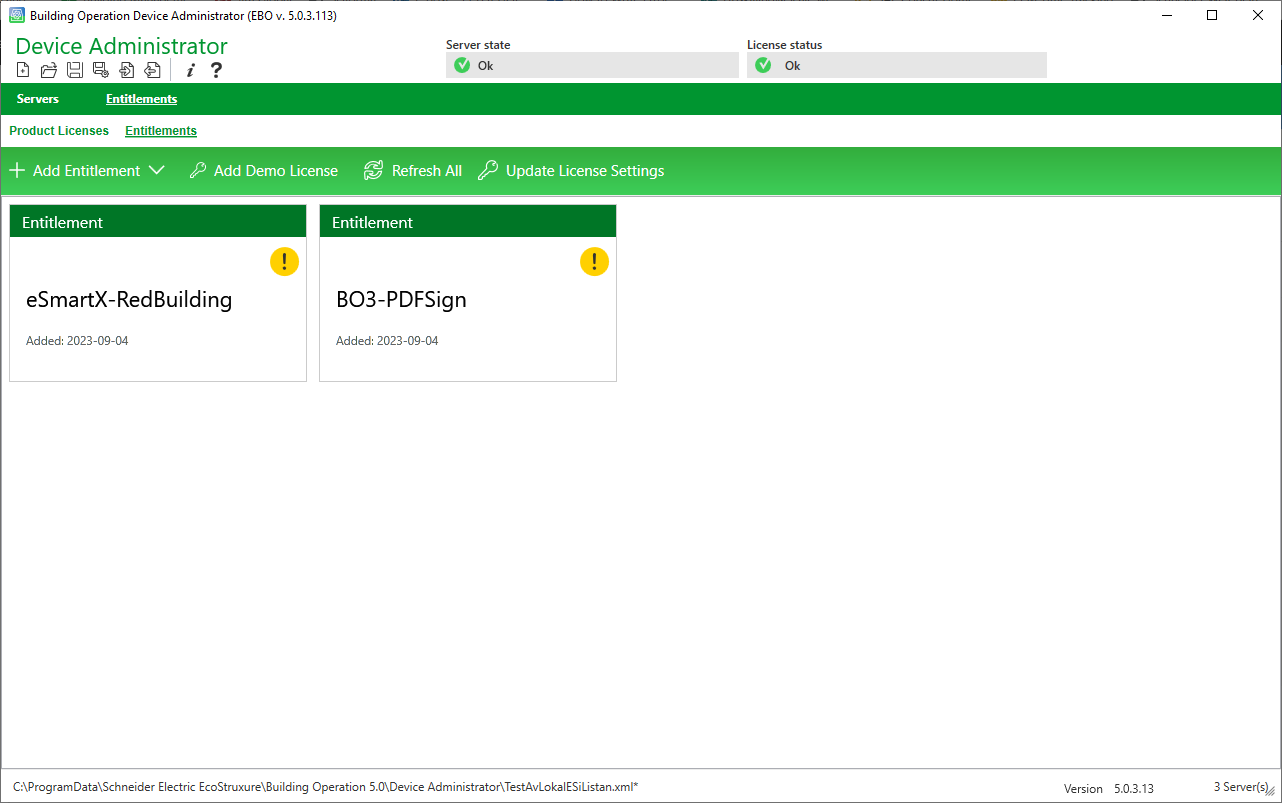
Task: Click Added date on BO3-PDFSign card
Action: click(387, 341)
